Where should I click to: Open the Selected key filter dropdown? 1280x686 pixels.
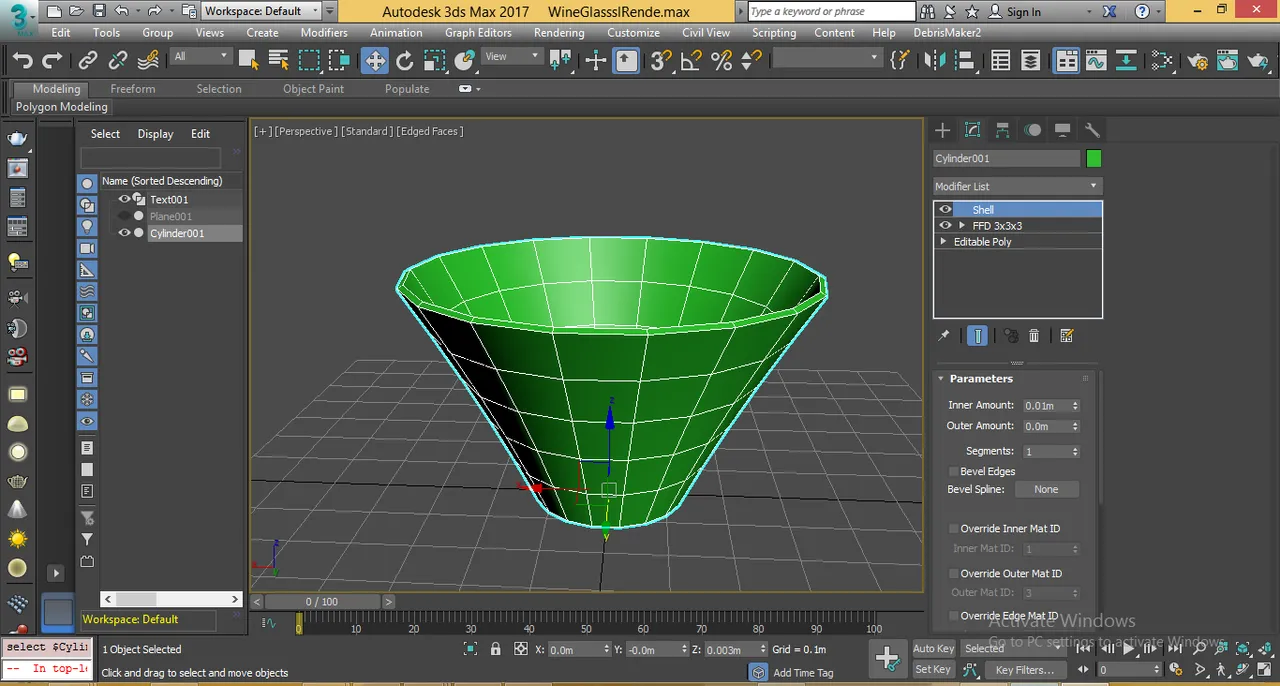tap(1013, 648)
